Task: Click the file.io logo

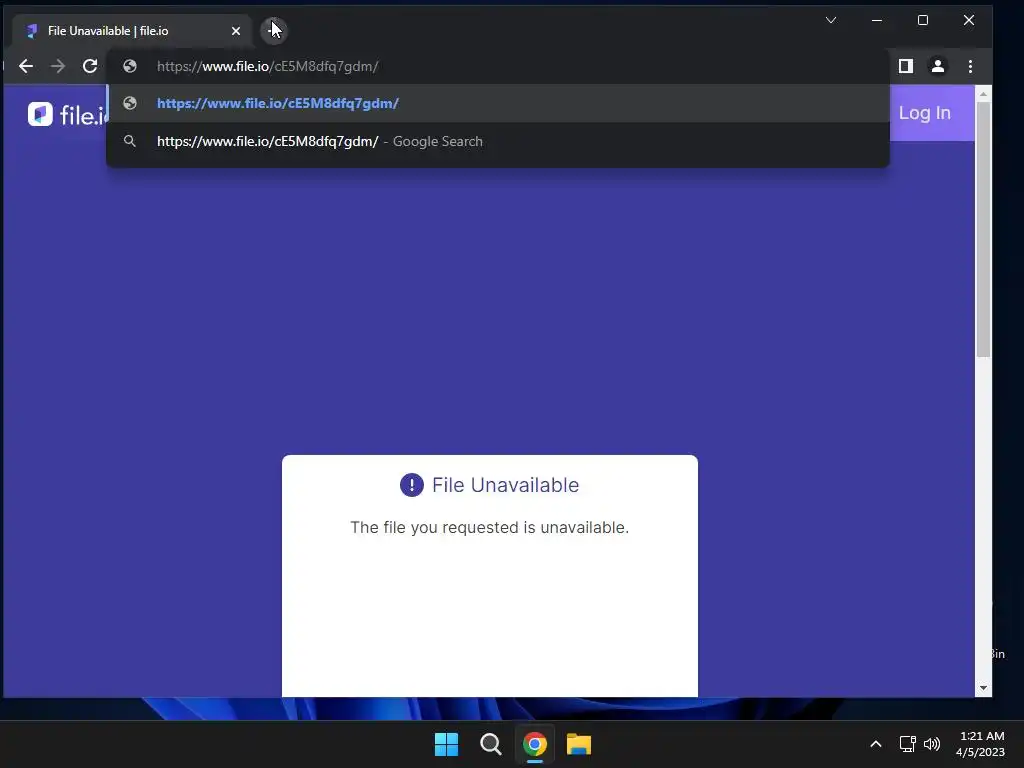Action: (65, 114)
